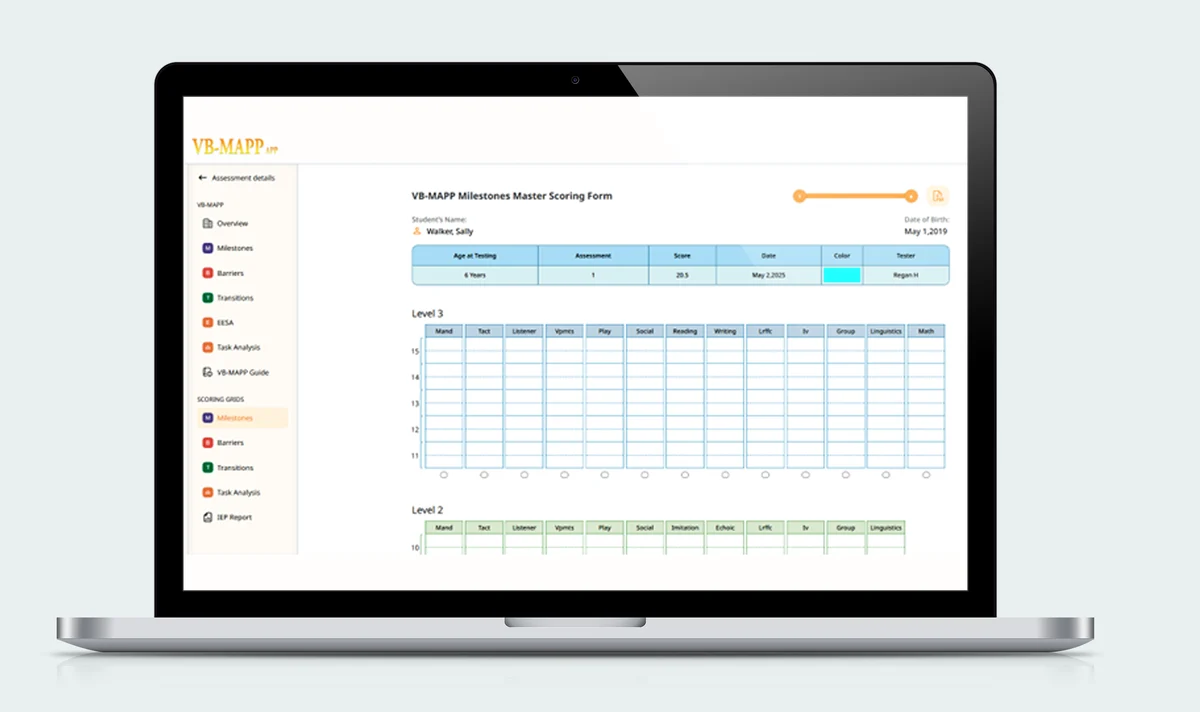
Task: Select the radio button under Math column
Action: coord(926,475)
